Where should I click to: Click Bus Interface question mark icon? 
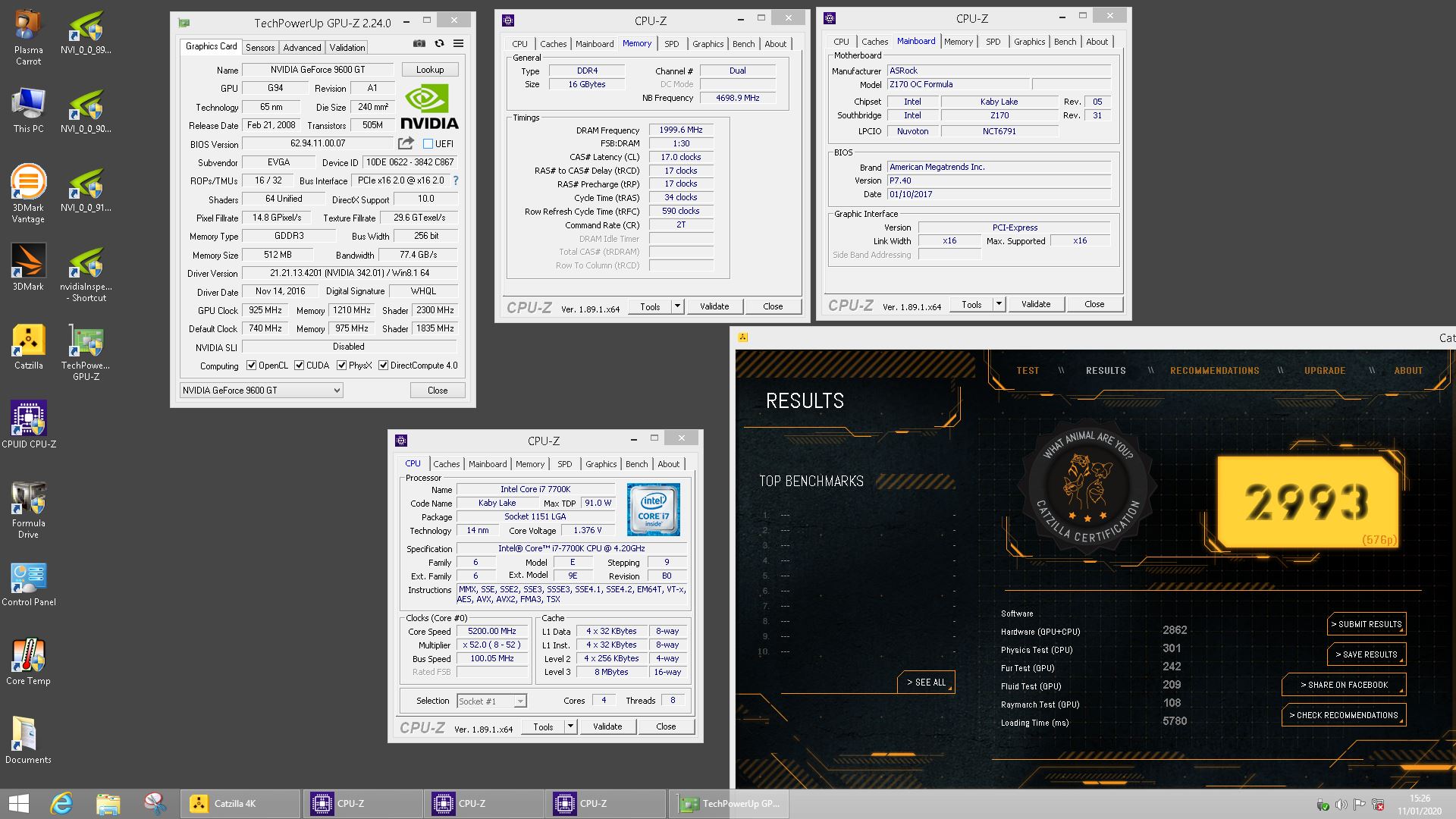[x=456, y=180]
